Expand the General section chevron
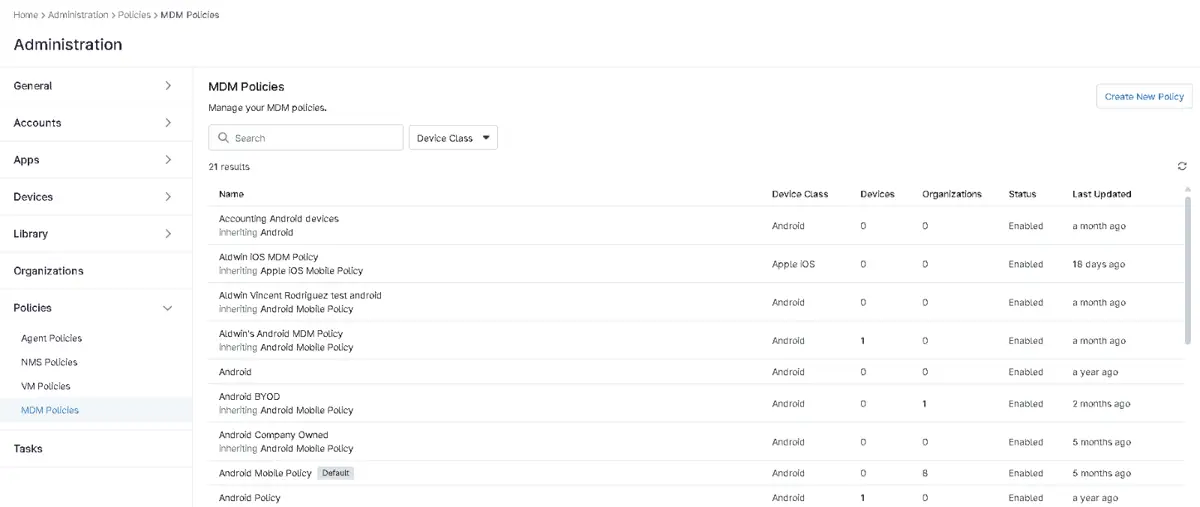 (168, 86)
